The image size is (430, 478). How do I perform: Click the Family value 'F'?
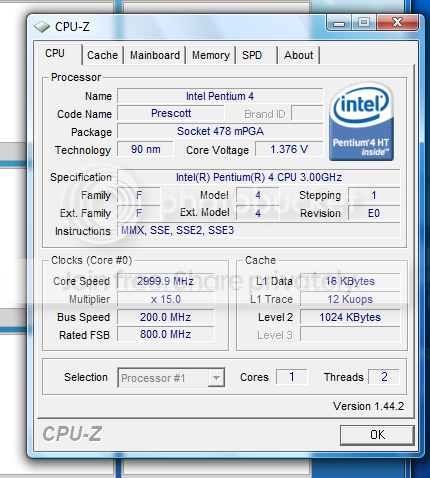[x=139, y=195]
